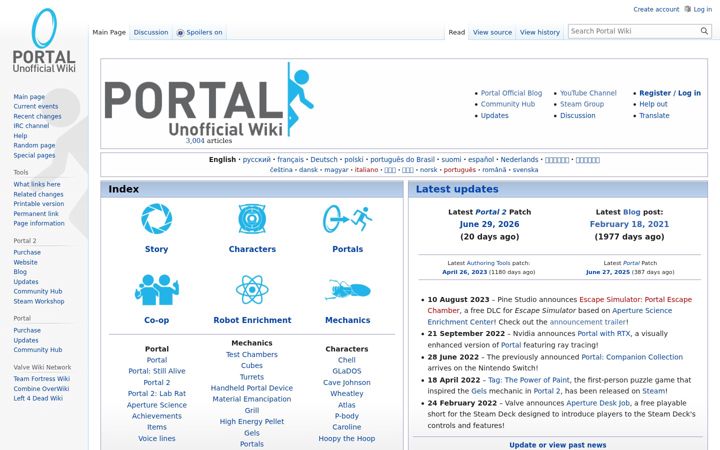Go to Random page
This screenshot has height=450, width=720.
pyautogui.click(x=34, y=145)
